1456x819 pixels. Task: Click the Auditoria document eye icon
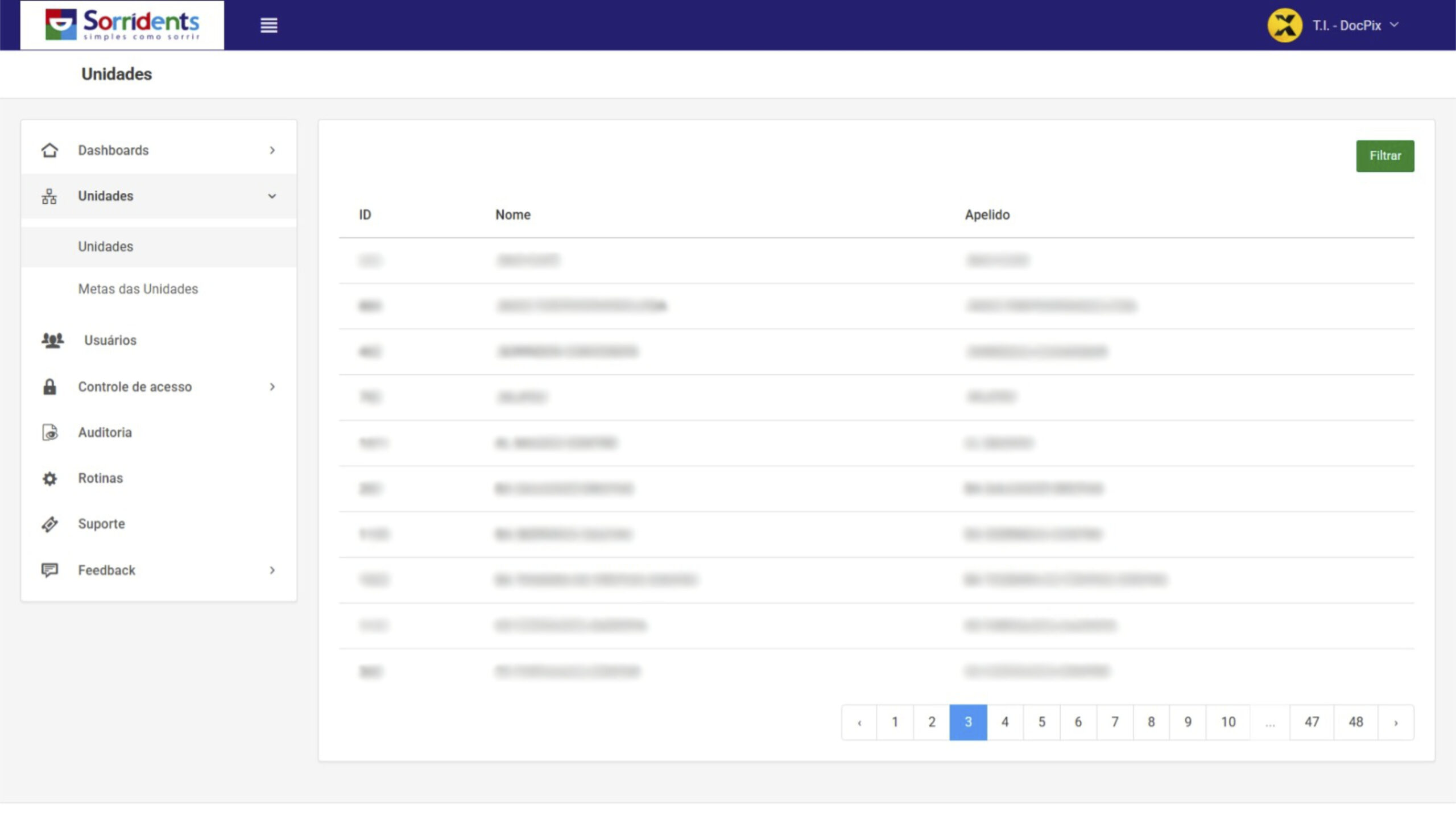click(49, 432)
